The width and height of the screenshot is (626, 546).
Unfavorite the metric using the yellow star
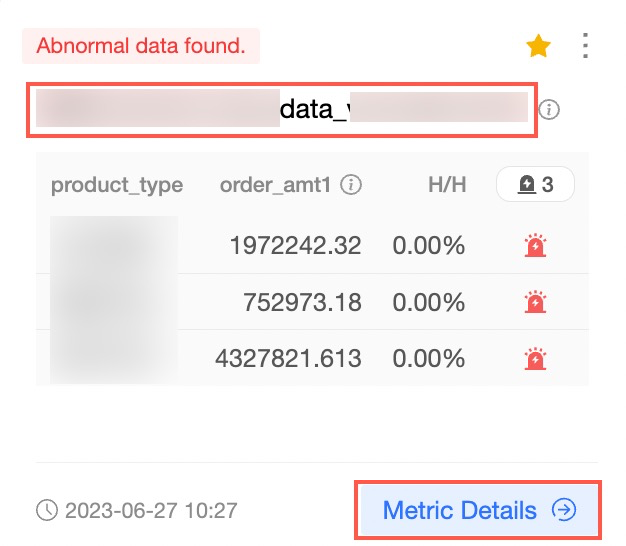click(538, 46)
